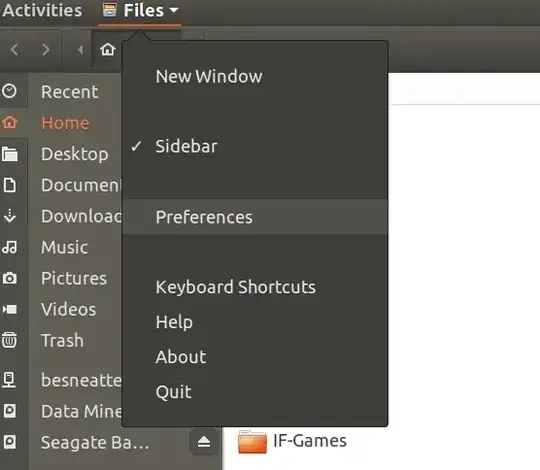Click the Videos icon in sidebar
The image size is (540, 470).
click(x=10, y=309)
